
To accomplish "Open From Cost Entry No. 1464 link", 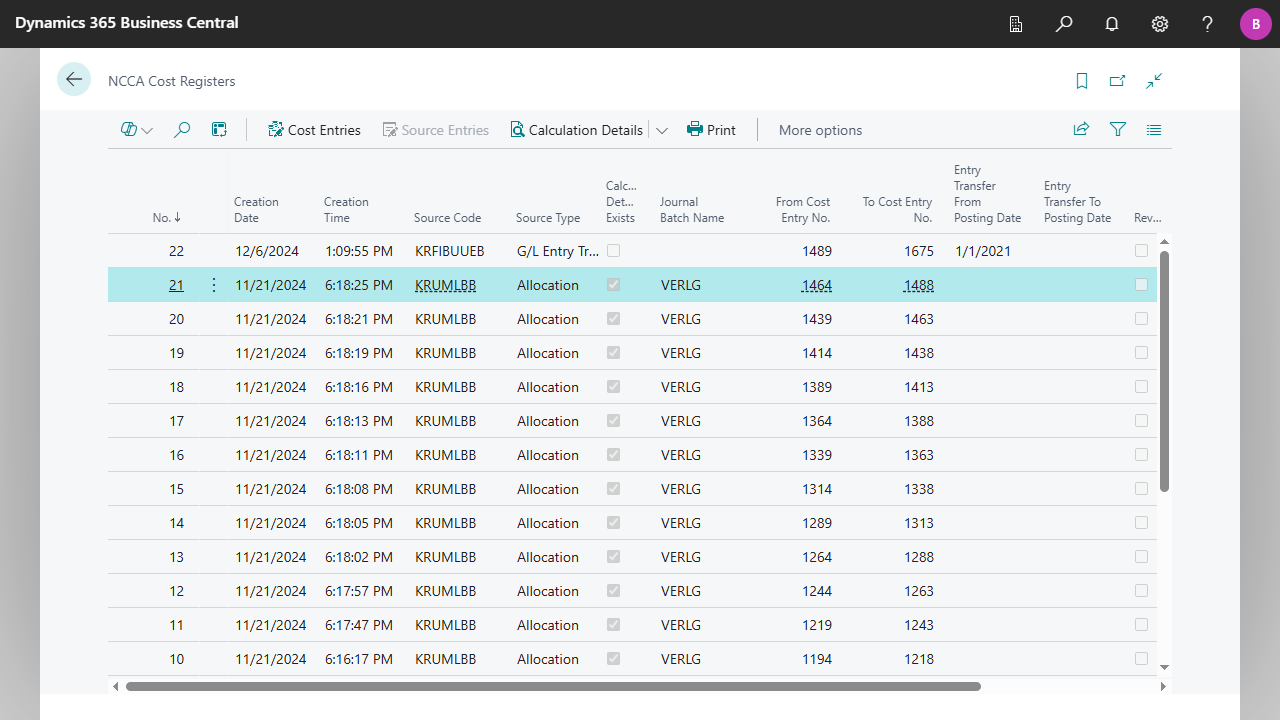I will click(x=816, y=285).
